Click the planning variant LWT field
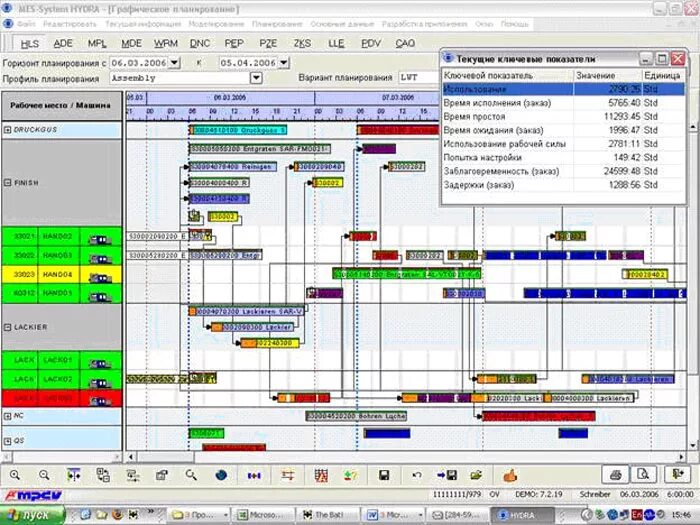 [418, 78]
